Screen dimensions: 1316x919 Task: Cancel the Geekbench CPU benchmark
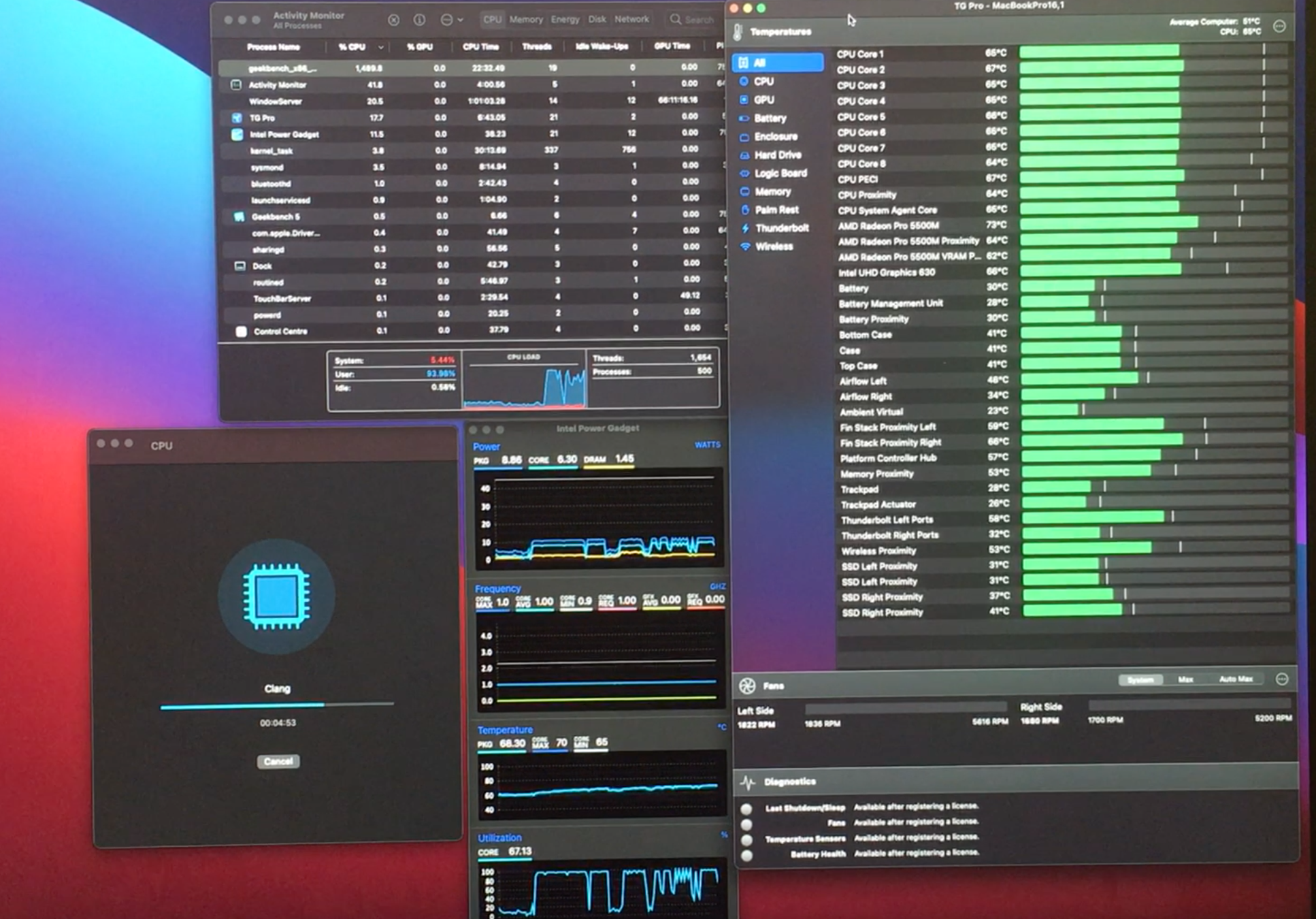point(278,761)
